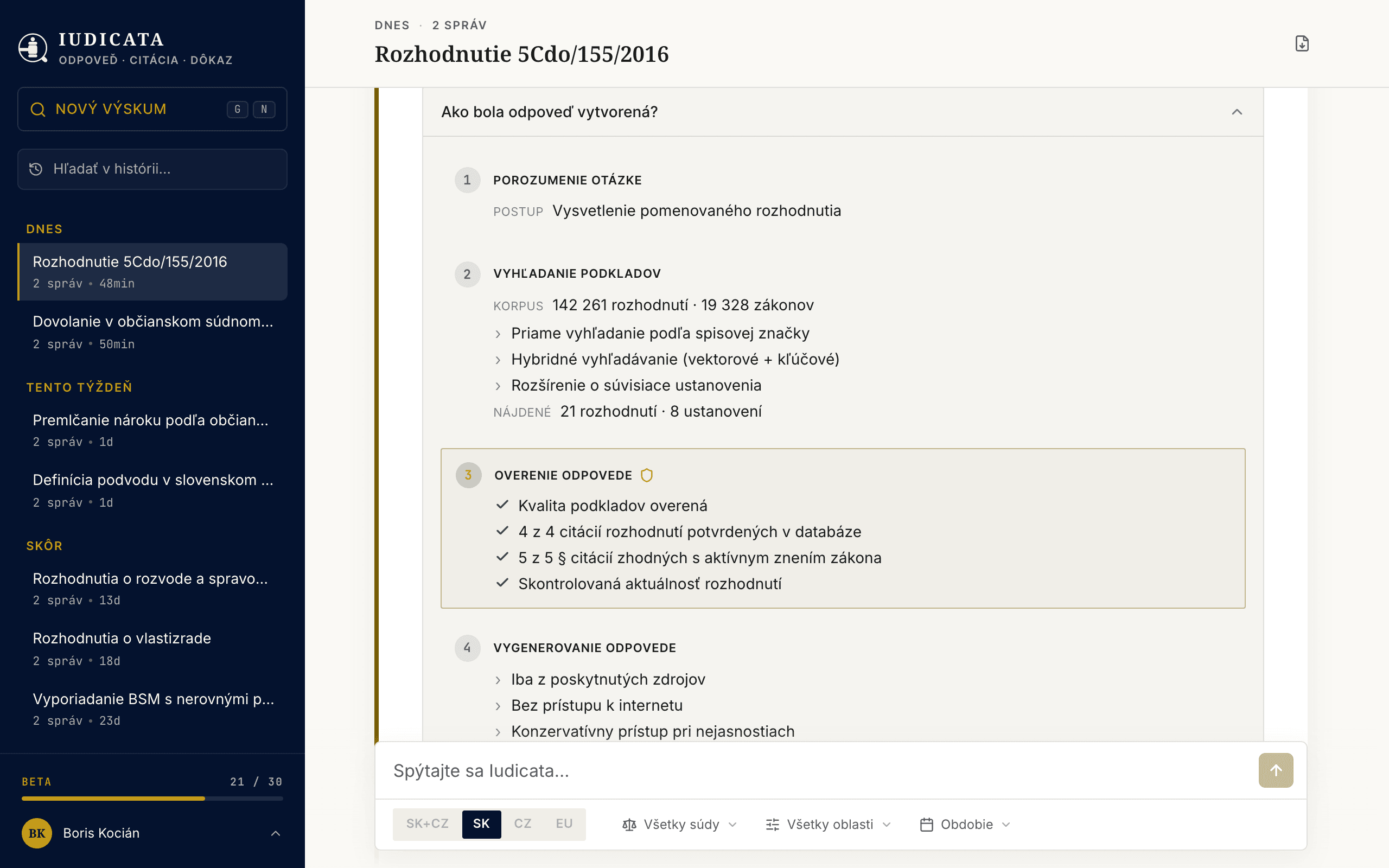The height and width of the screenshot is (868, 1389).
Task: Open Rozhodnutia o vlastizrade conversation
Action: tap(152, 649)
